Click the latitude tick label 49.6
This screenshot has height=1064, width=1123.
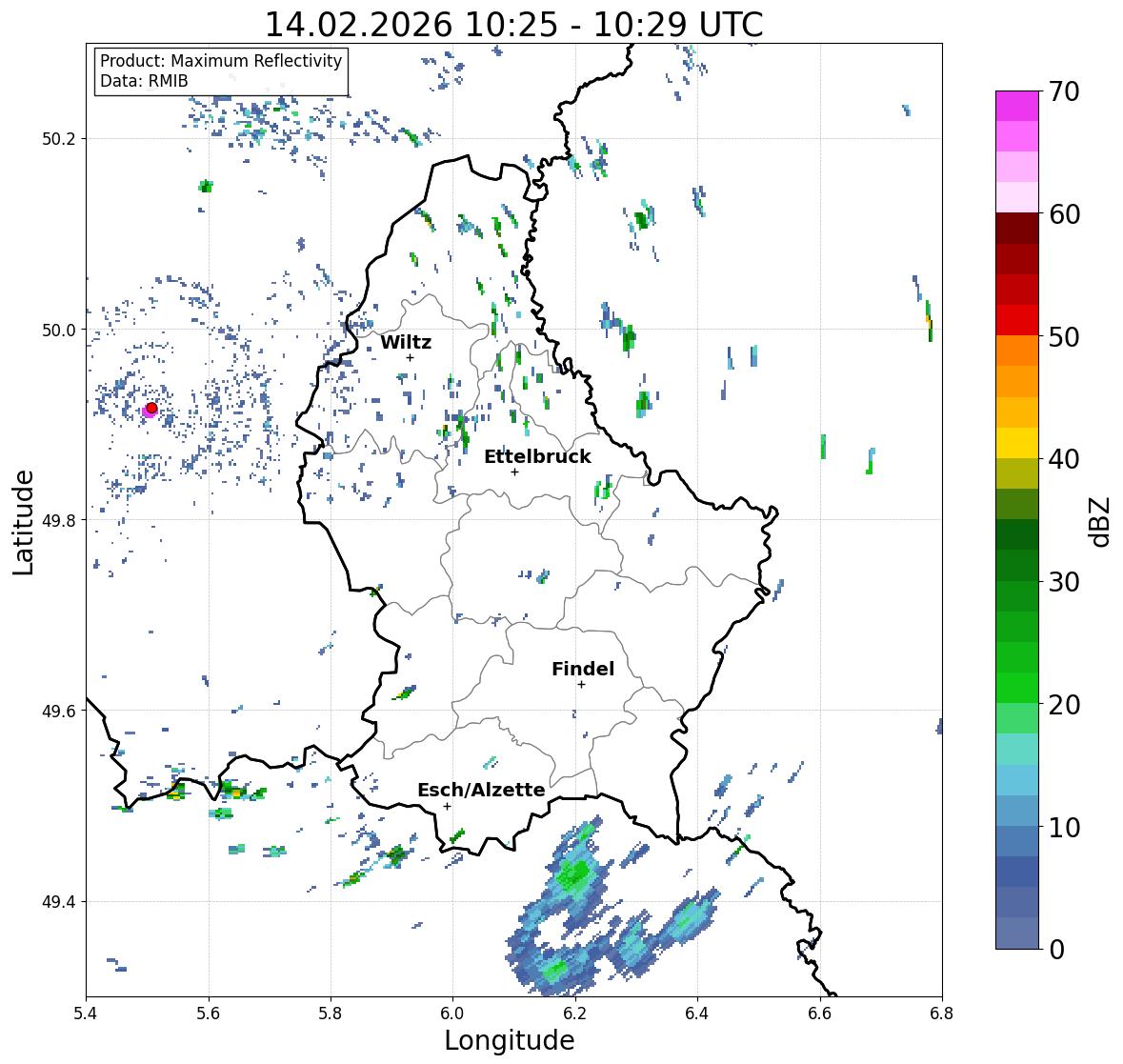(x=59, y=711)
